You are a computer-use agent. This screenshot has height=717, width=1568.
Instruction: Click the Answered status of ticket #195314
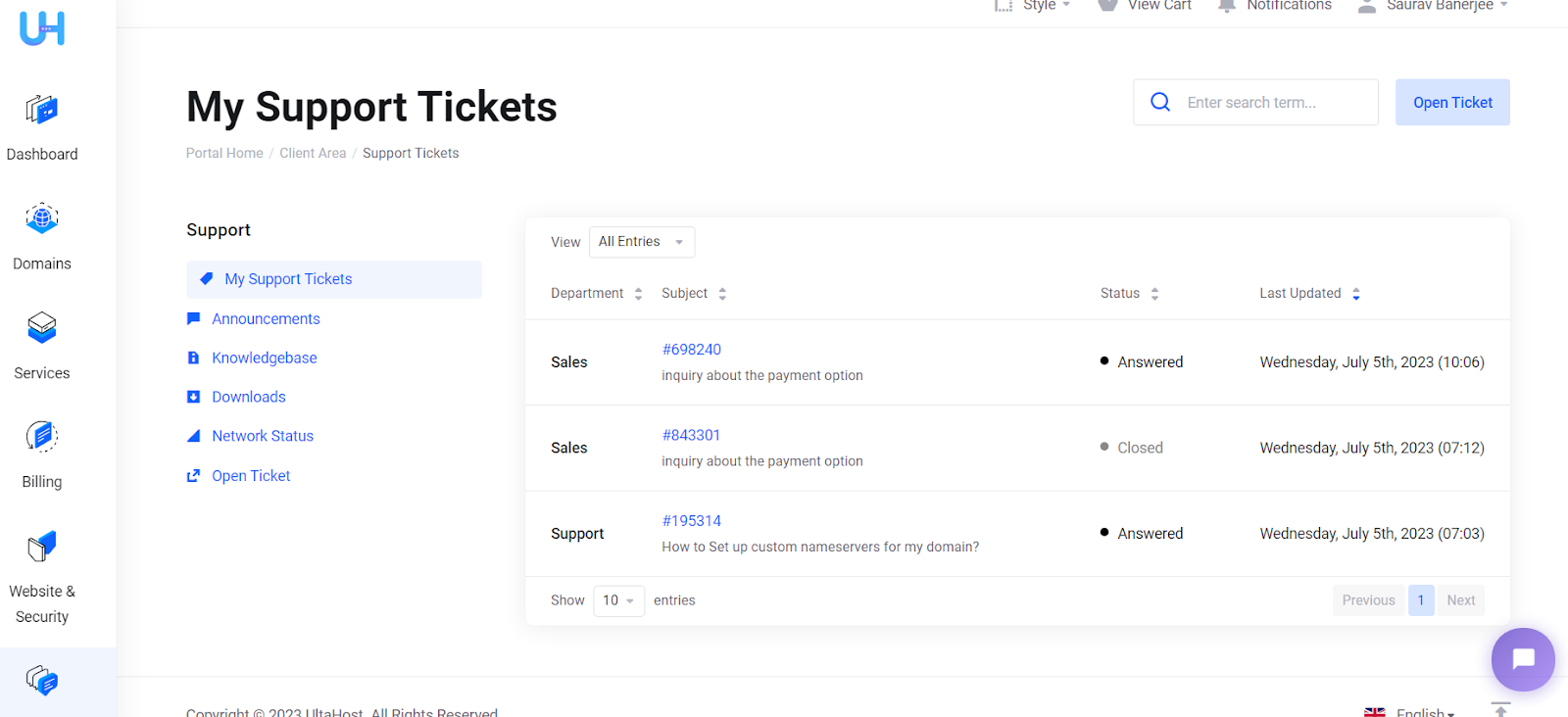(x=1142, y=534)
